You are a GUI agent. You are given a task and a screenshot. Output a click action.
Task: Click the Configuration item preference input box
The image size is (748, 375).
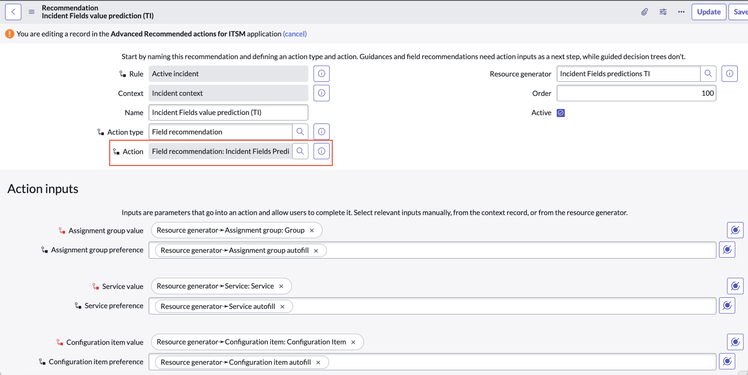(432, 362)
